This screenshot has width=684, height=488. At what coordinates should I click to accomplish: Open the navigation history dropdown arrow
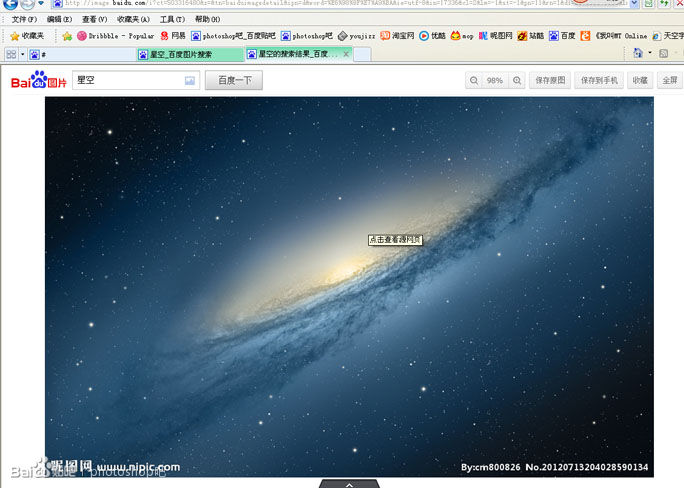coord(41,3)
